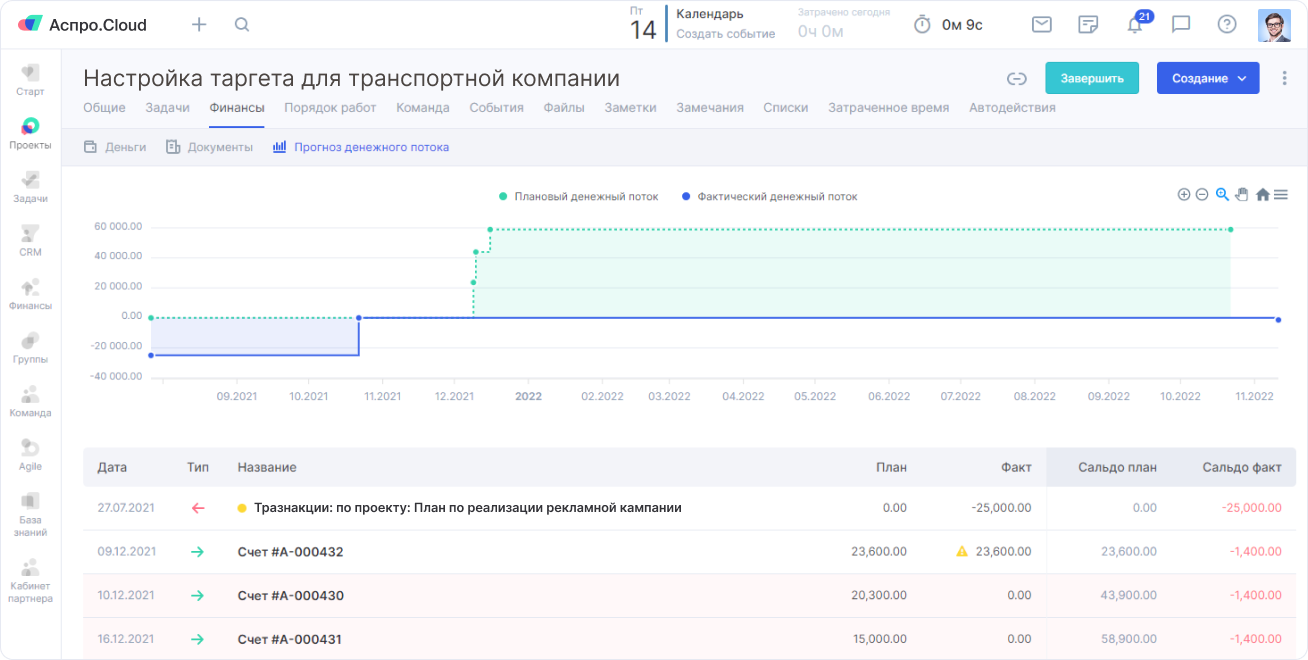Start the time tracker stopwatch
Viewport: 1308px width, 660px height.
[x=922, y=25]
